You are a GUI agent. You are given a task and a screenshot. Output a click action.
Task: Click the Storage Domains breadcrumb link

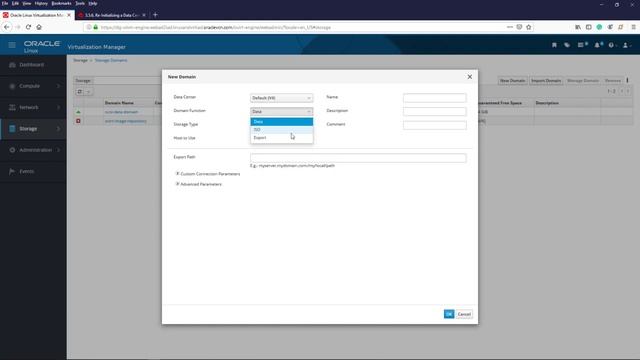(111, 60)
